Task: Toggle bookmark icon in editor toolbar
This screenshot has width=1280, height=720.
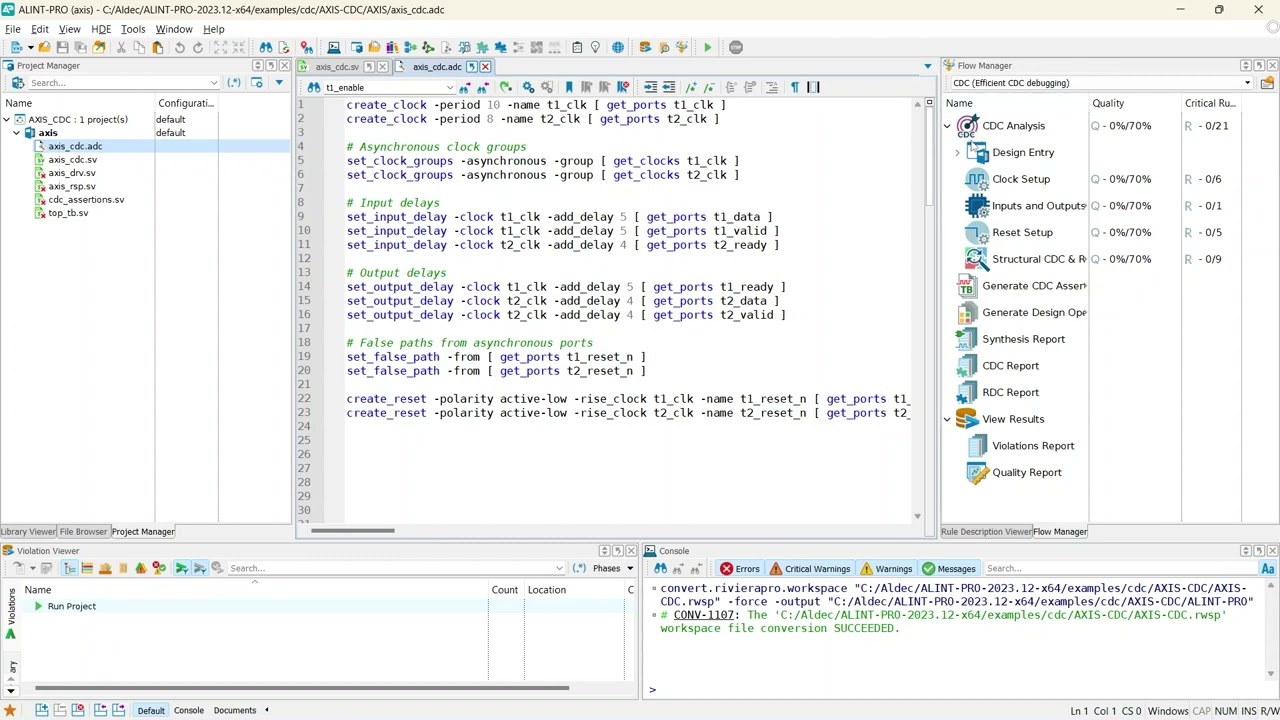Action: (569, 87)
